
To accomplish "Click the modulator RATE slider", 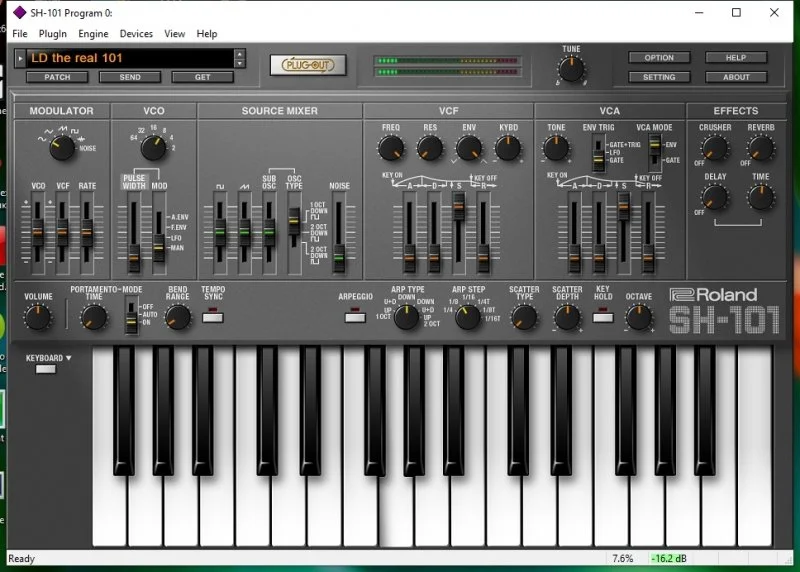I will click(x=87, y=232).
